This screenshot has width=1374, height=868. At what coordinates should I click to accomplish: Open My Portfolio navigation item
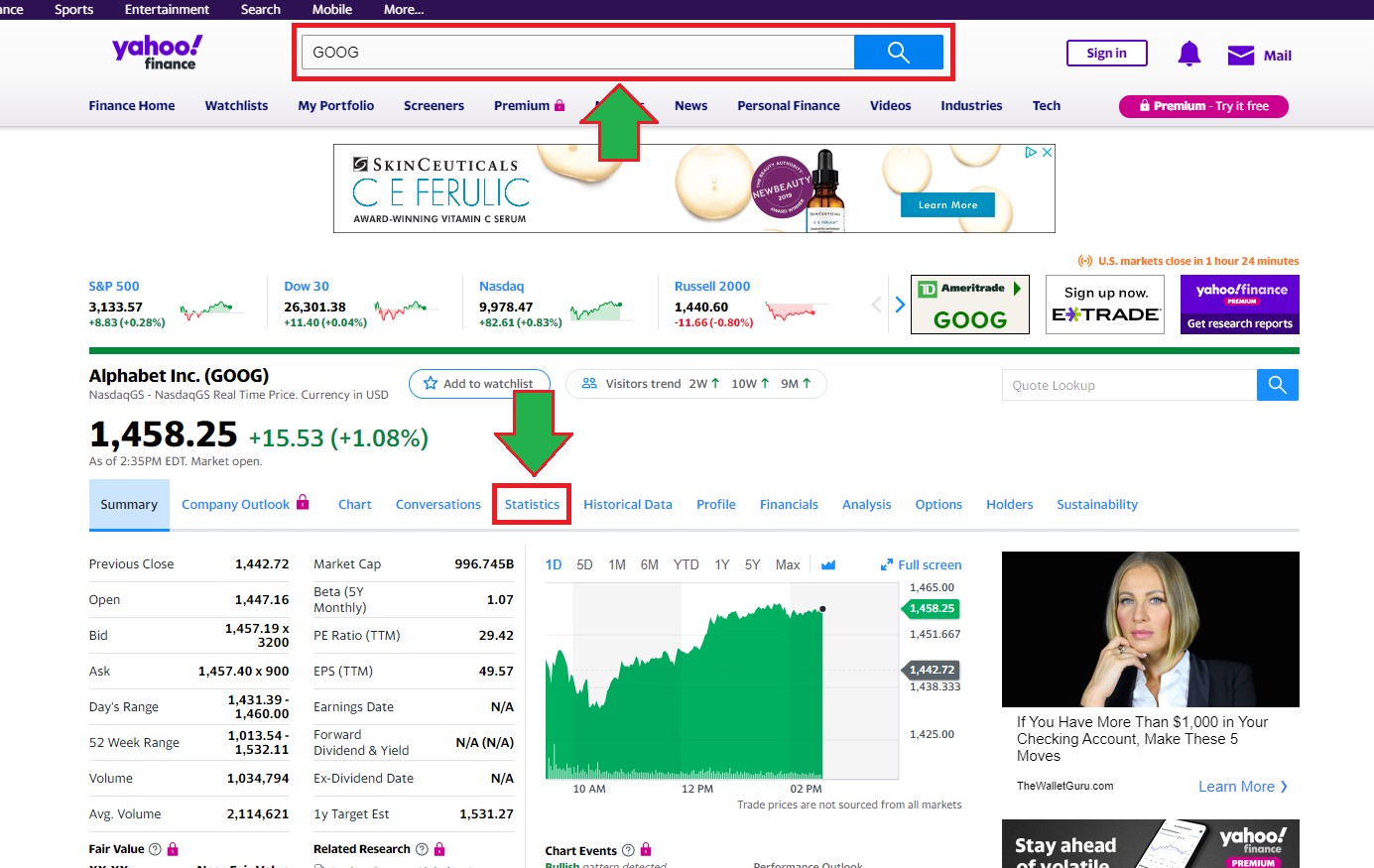coord(336,105)
